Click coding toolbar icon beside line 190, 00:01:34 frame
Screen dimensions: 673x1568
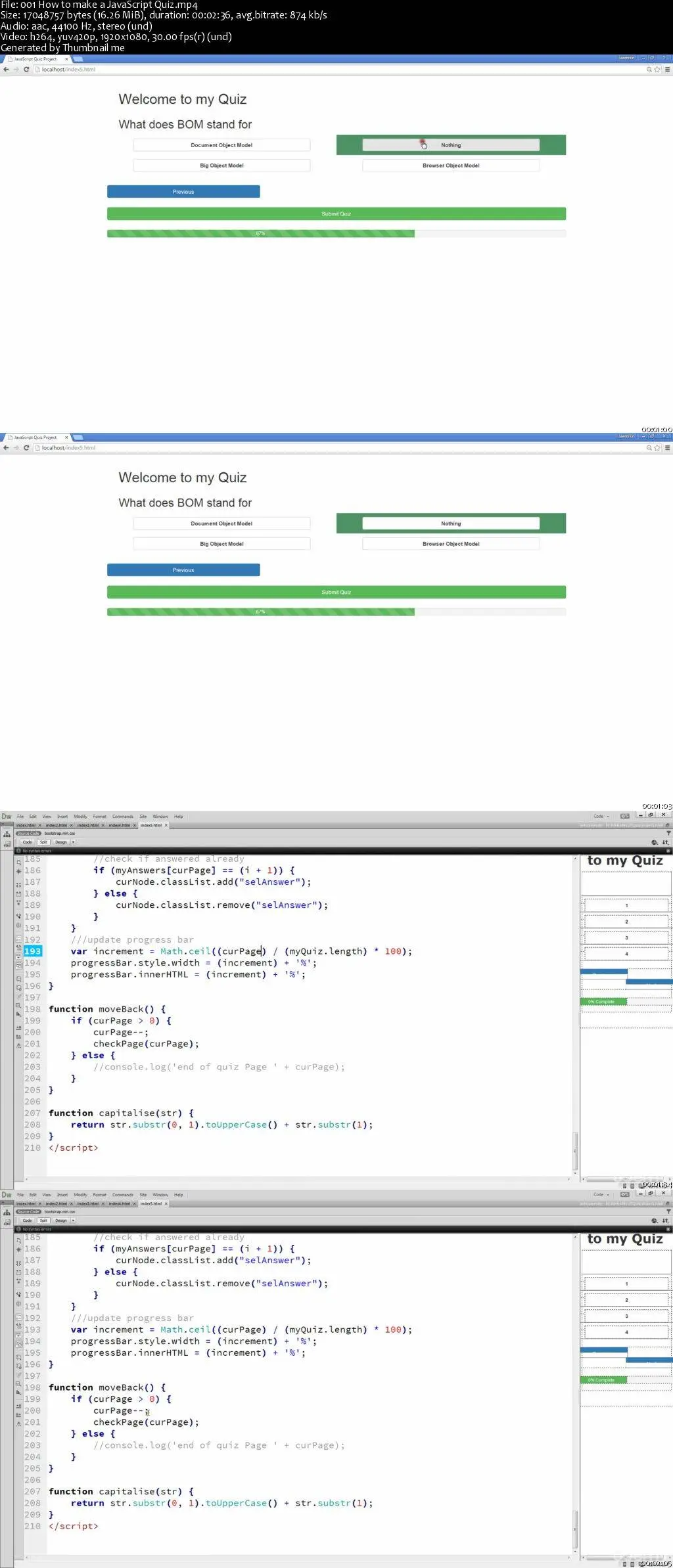18,916
